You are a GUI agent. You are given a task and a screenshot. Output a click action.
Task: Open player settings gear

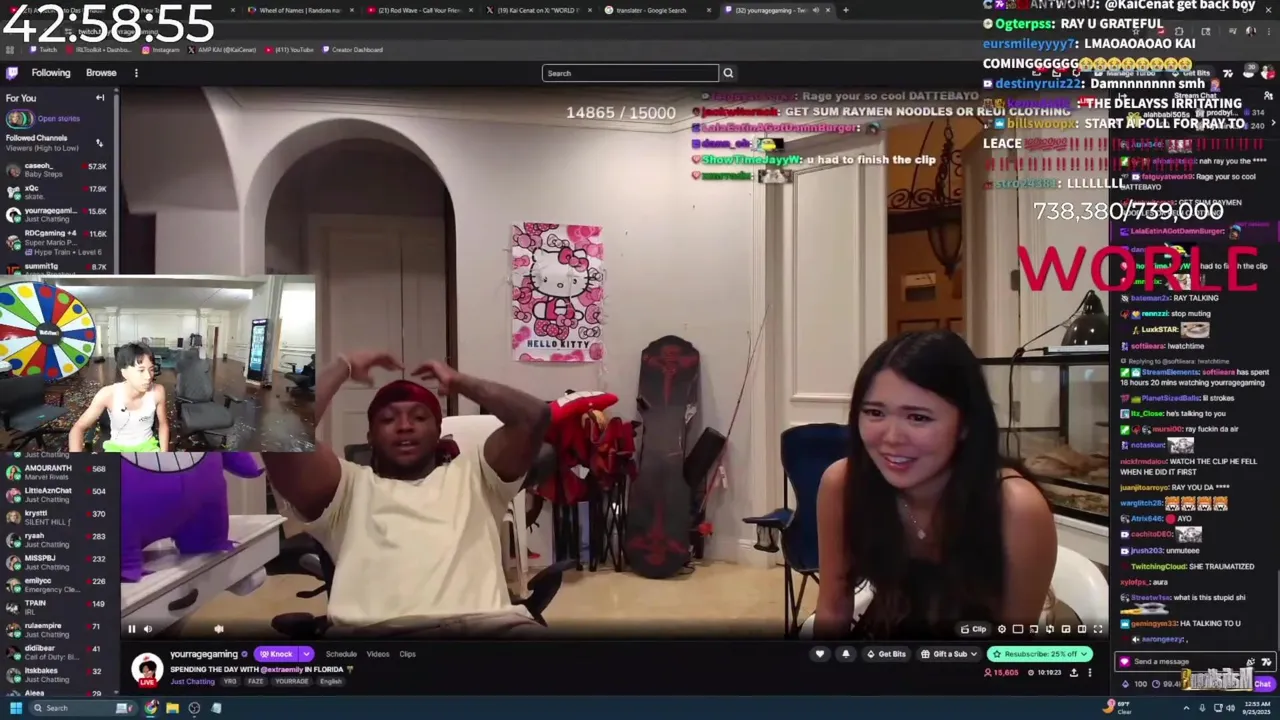(1002, 629)
